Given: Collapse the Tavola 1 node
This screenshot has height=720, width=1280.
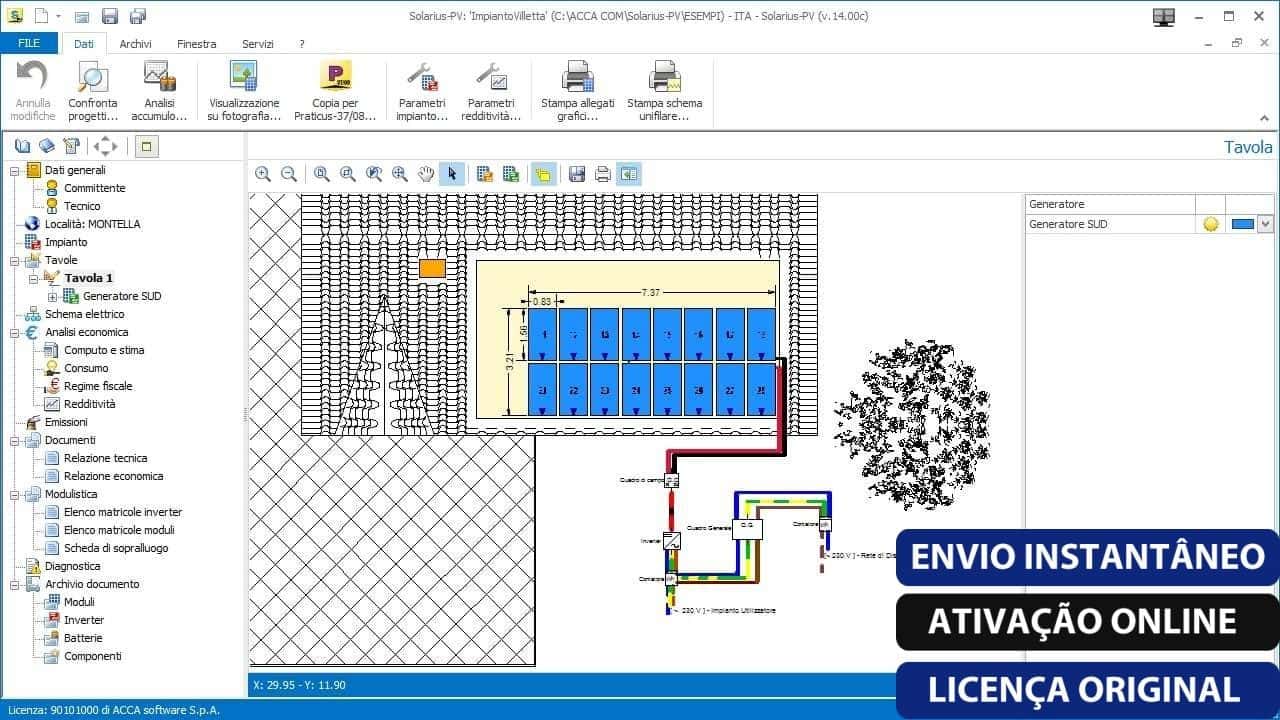Looking at the screenshot, I should [x=33, y=278].
